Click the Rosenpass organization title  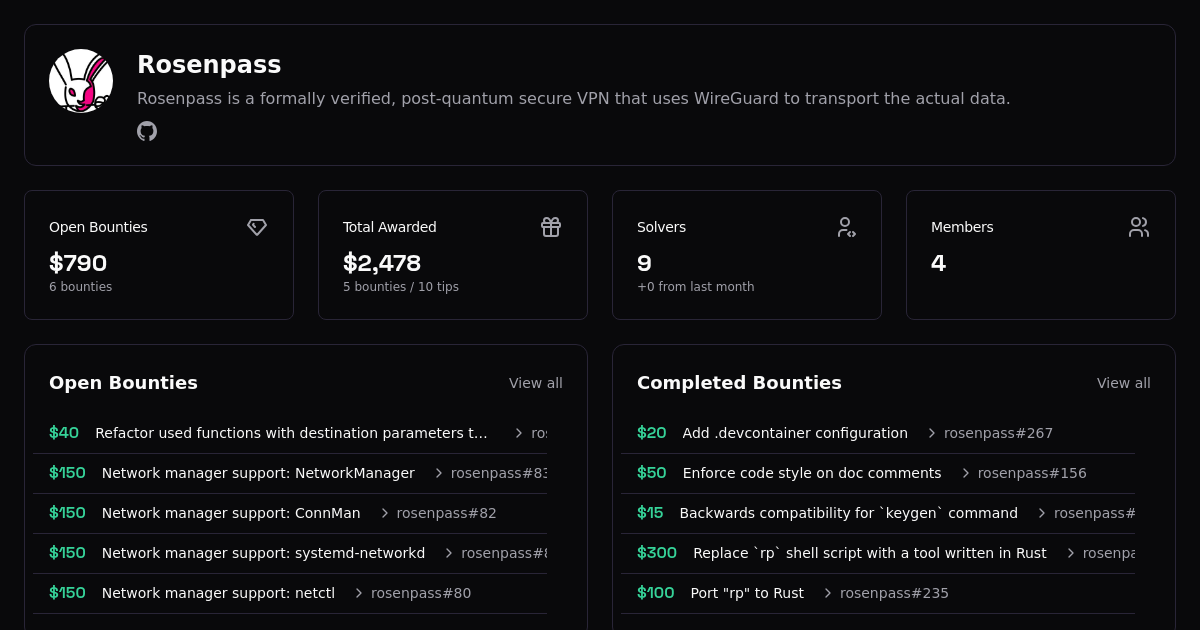click(x=209, y=64)
